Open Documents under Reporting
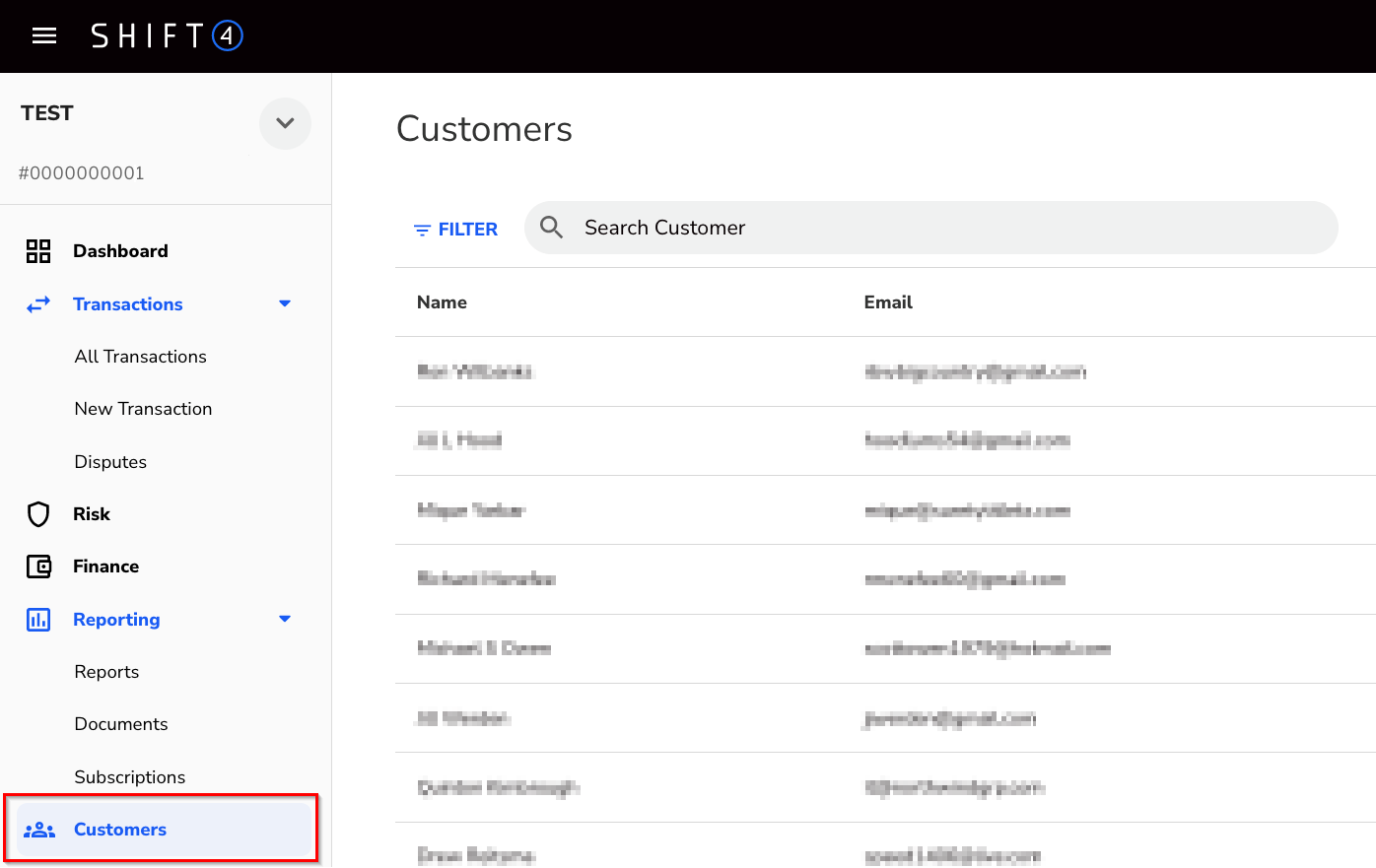The image size is (1376, 868). click(121, 724)
